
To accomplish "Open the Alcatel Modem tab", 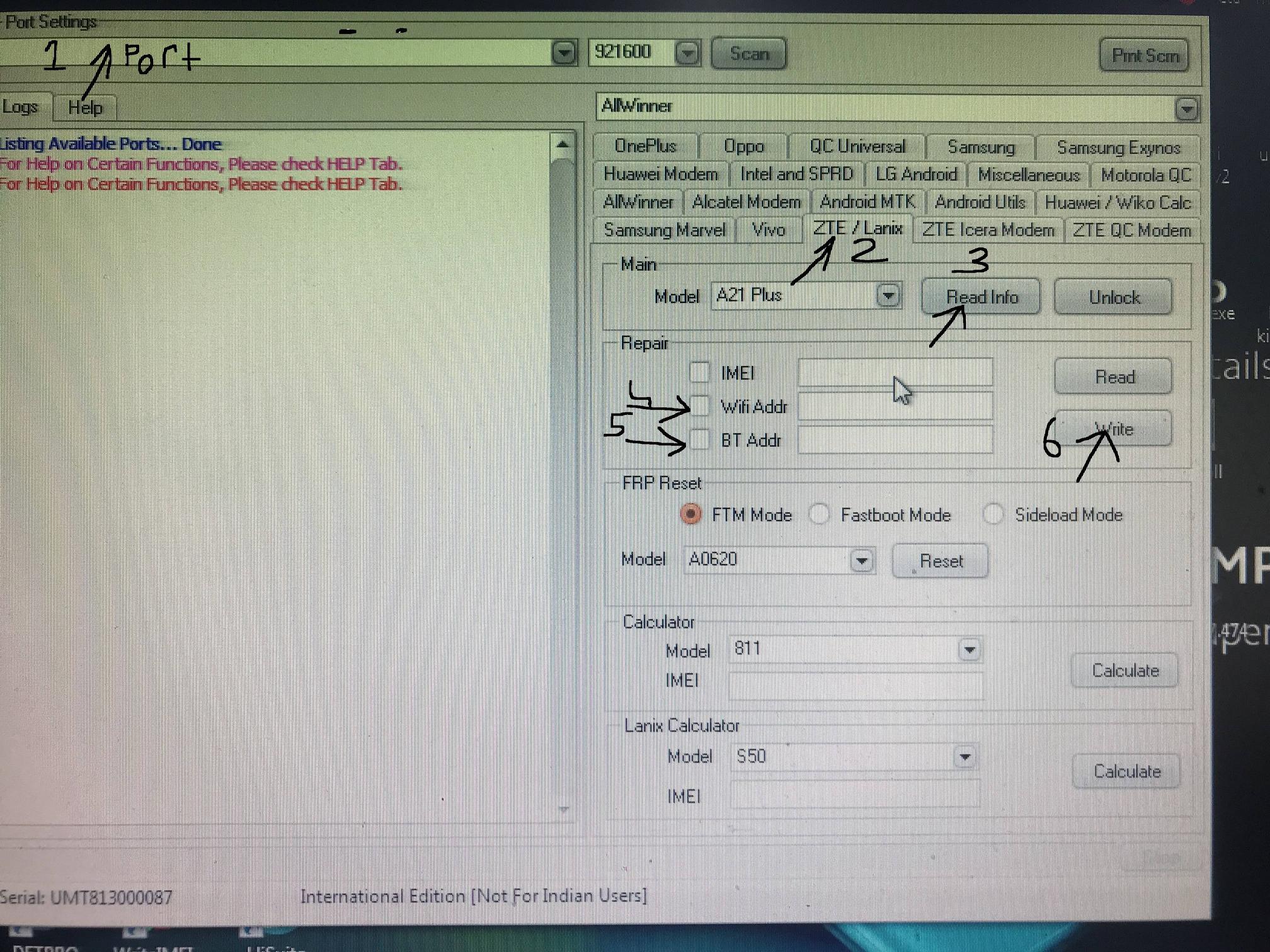I will tap(746, 202).
